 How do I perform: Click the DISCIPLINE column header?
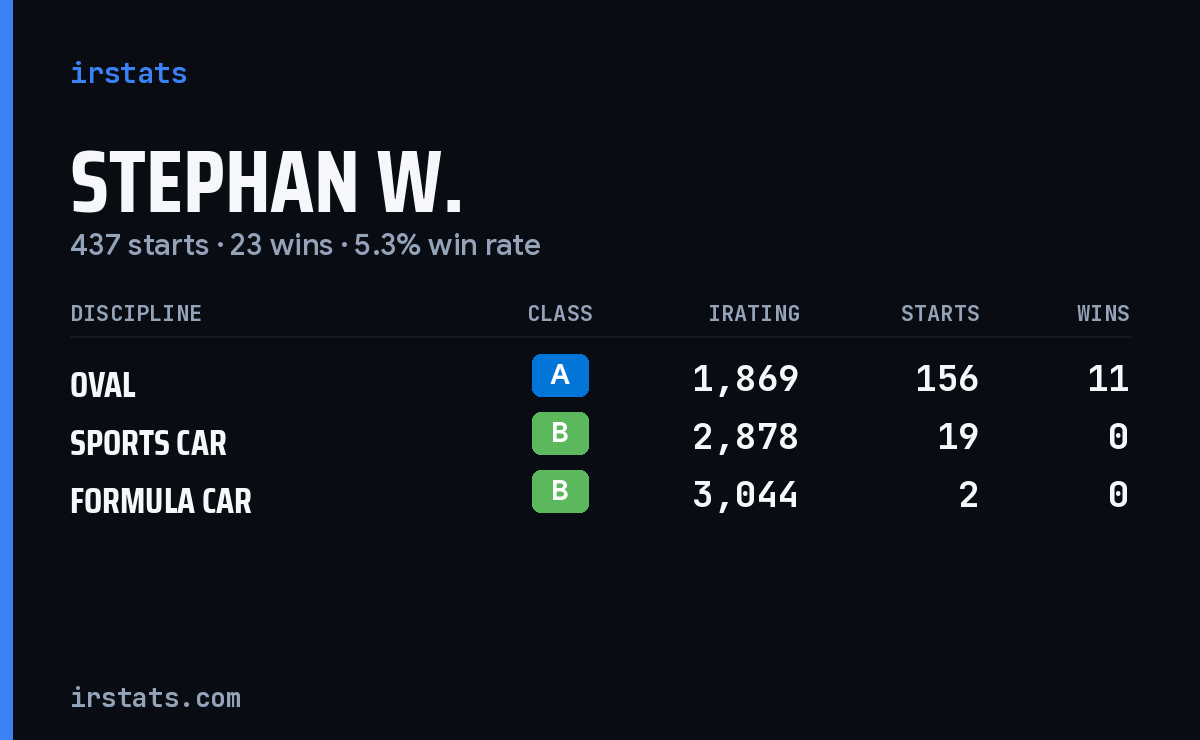click(x=136, y=314)
